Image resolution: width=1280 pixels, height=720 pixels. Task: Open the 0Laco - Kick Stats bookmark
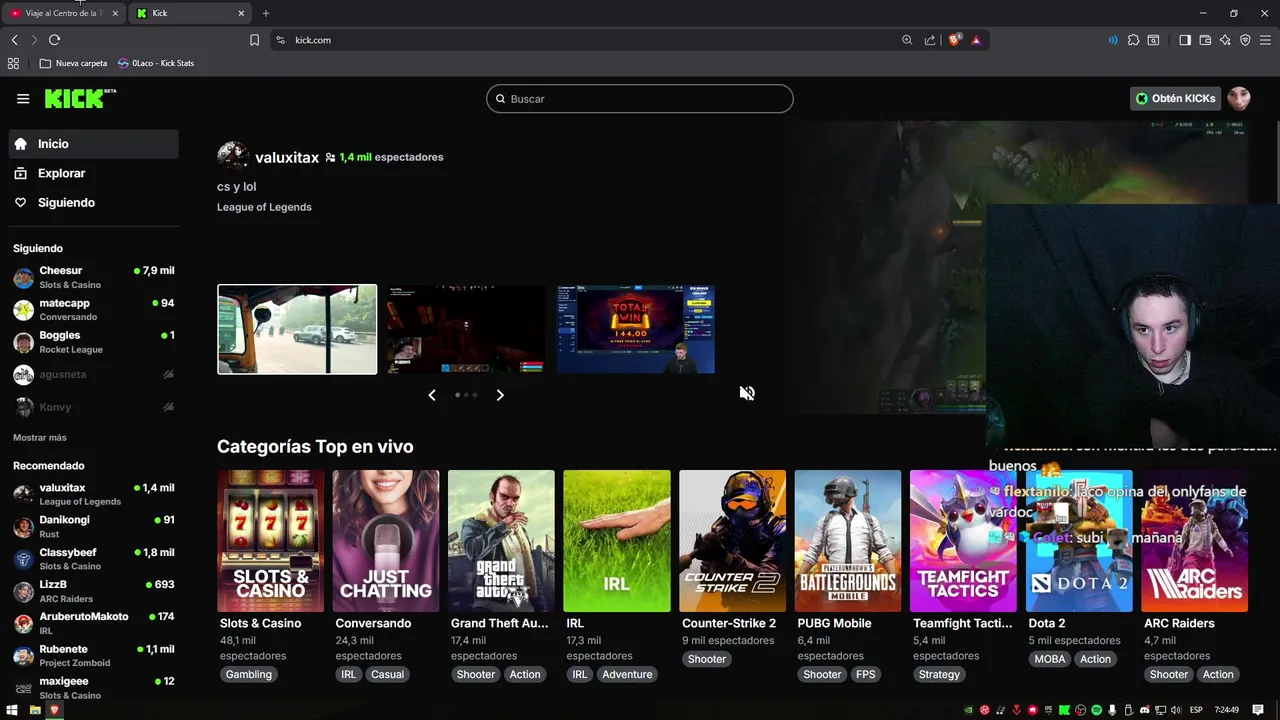(156, 63)
